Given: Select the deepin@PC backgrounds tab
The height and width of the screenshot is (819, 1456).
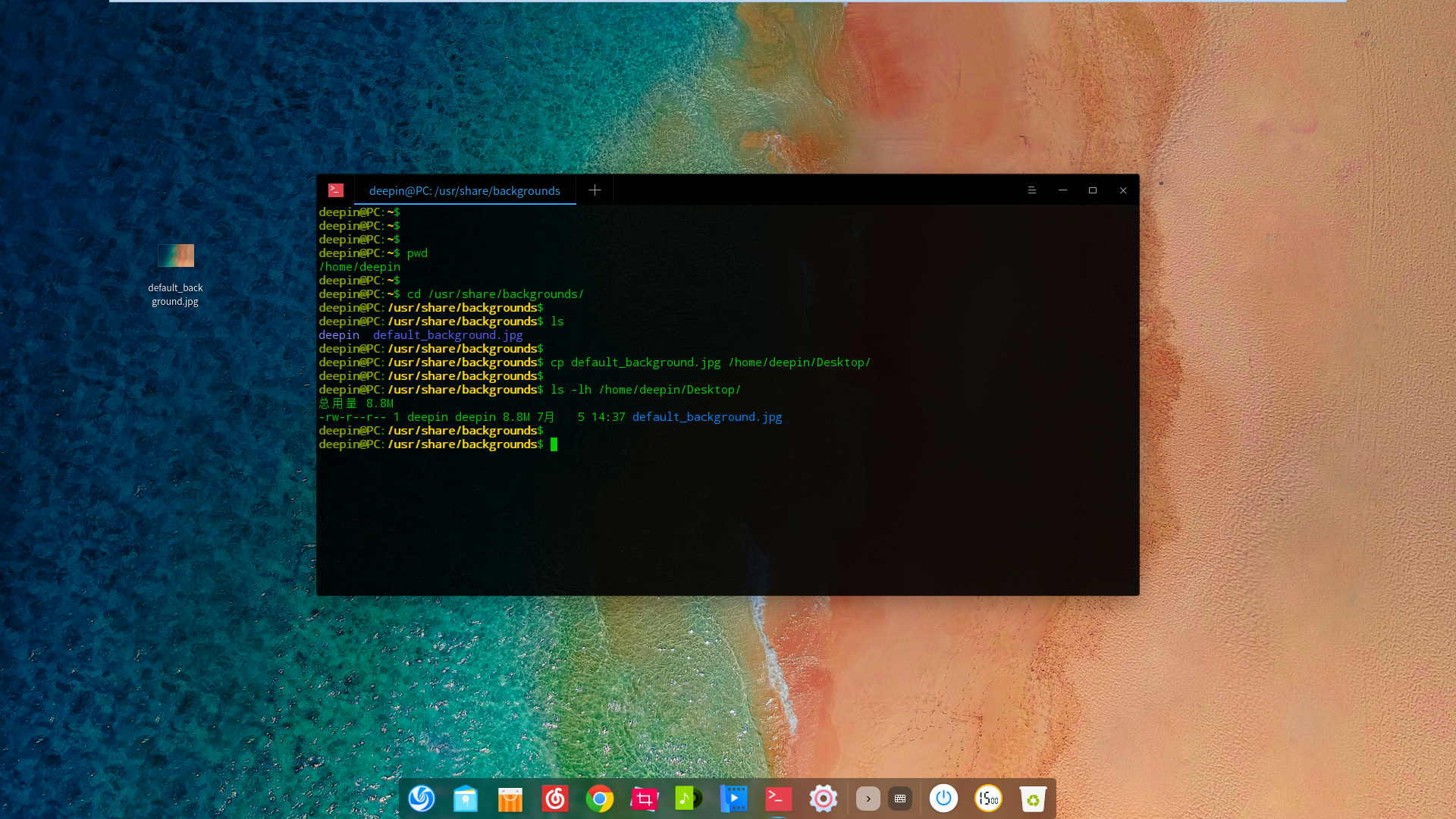Looking at the screenshot, I should point(464,191).
